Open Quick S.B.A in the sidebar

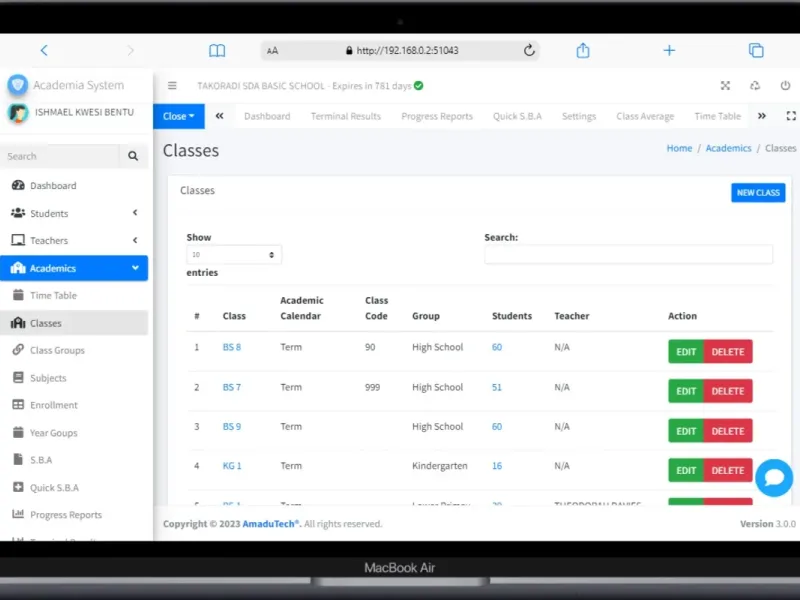pos(74,488)
